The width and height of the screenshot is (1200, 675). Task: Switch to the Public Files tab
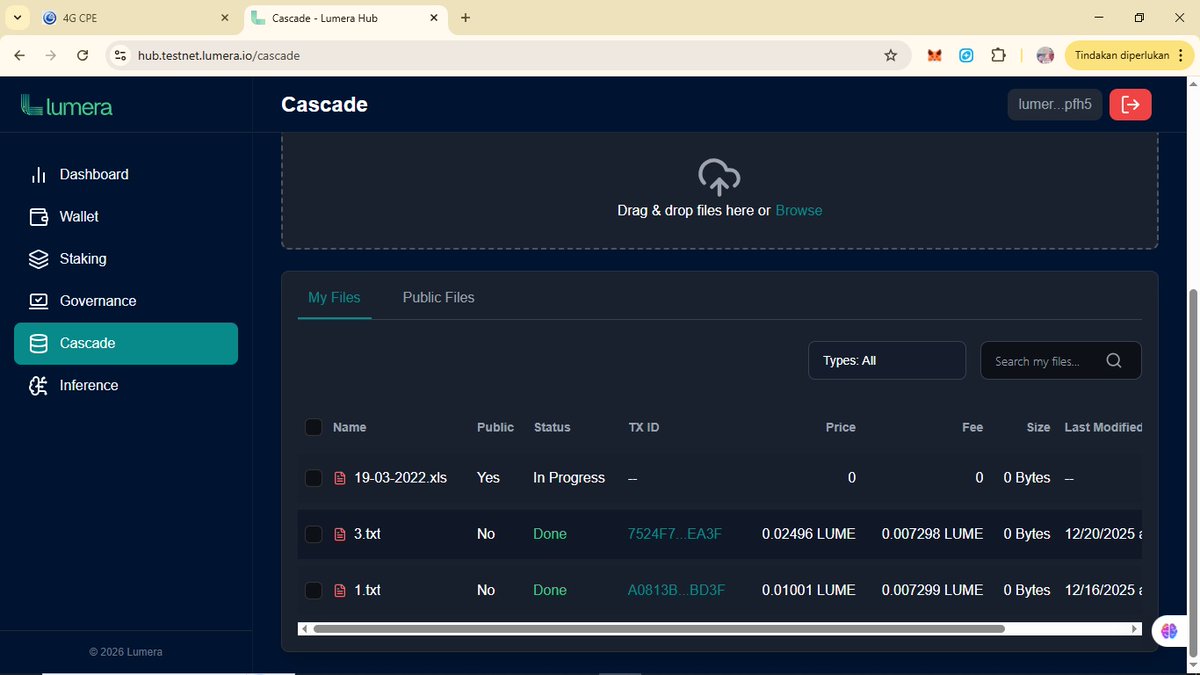tap(438, 297)
